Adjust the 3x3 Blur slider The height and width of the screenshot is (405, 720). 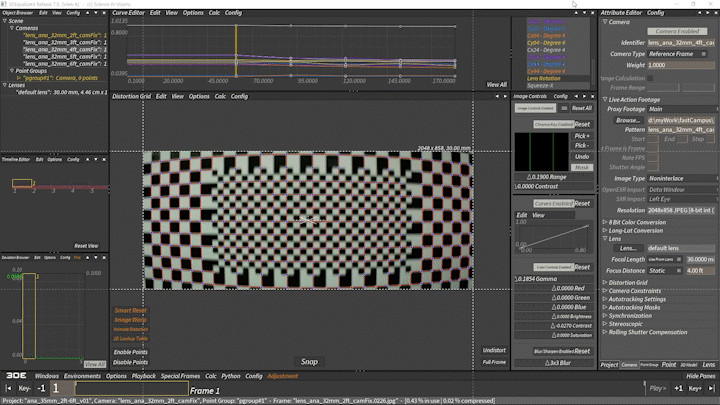tap(553, 363)
